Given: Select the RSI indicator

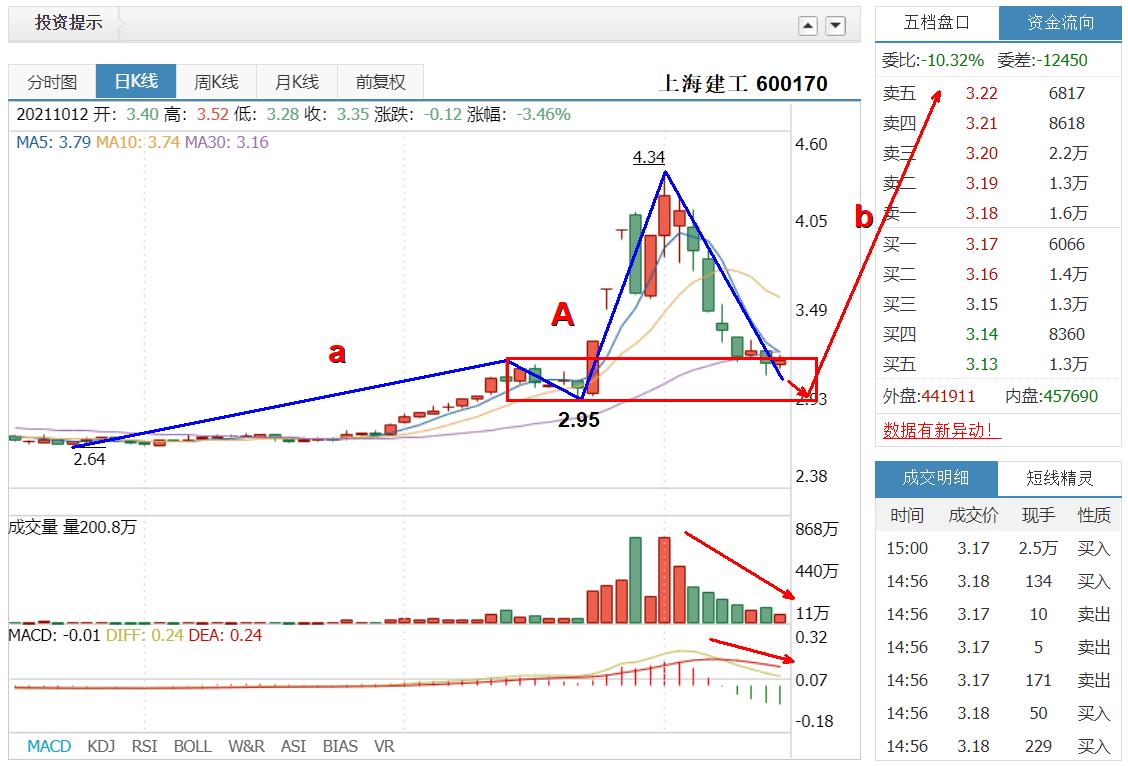Looking at the screenshot, I should [145, 747].
